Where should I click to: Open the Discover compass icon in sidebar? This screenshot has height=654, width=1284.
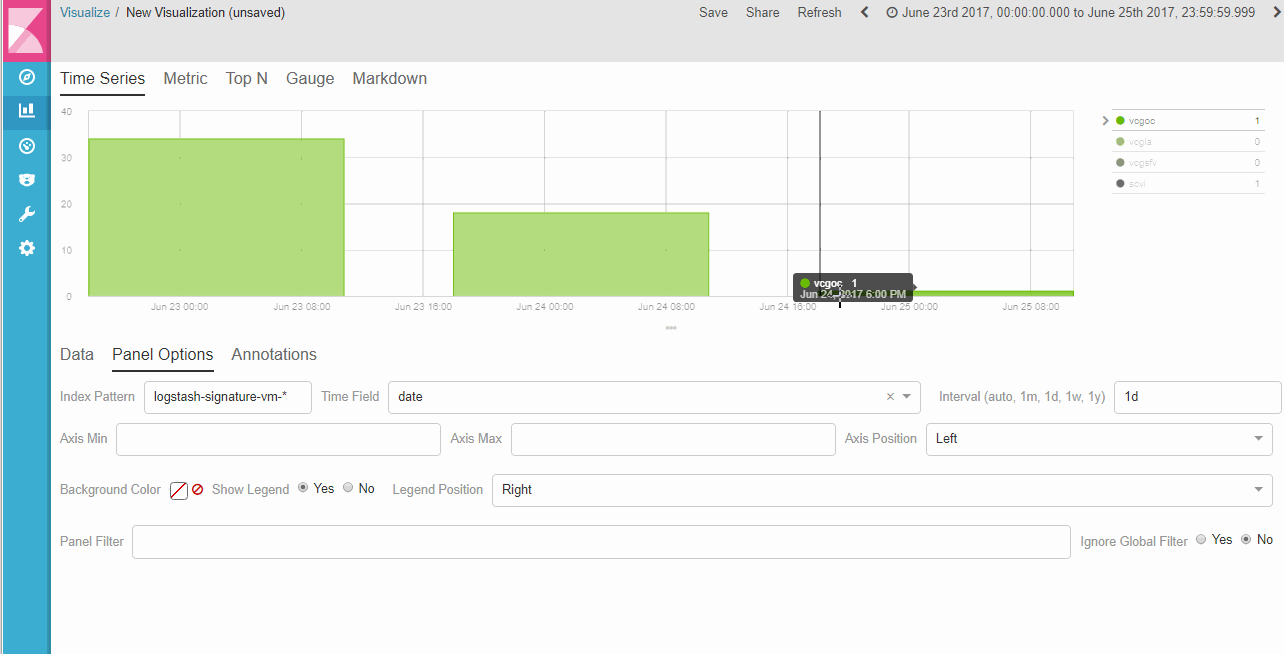pyautogui.click(x=27, y=77)
